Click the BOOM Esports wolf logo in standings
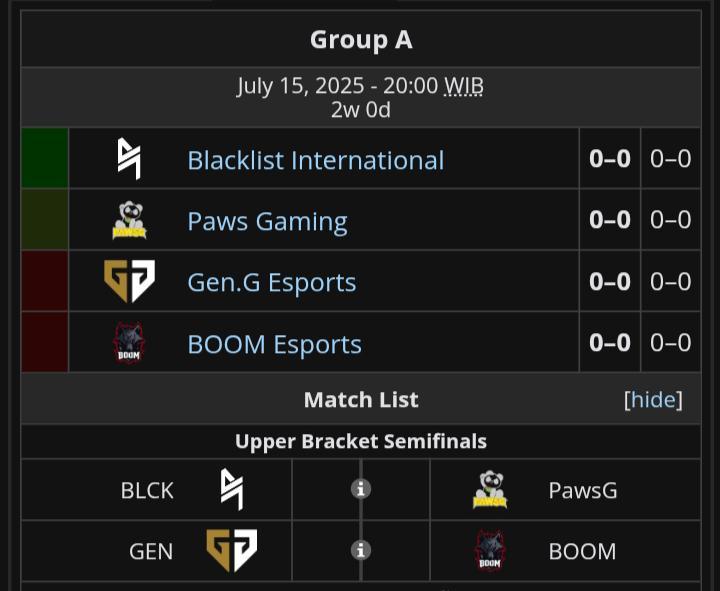 pos(129,343)
